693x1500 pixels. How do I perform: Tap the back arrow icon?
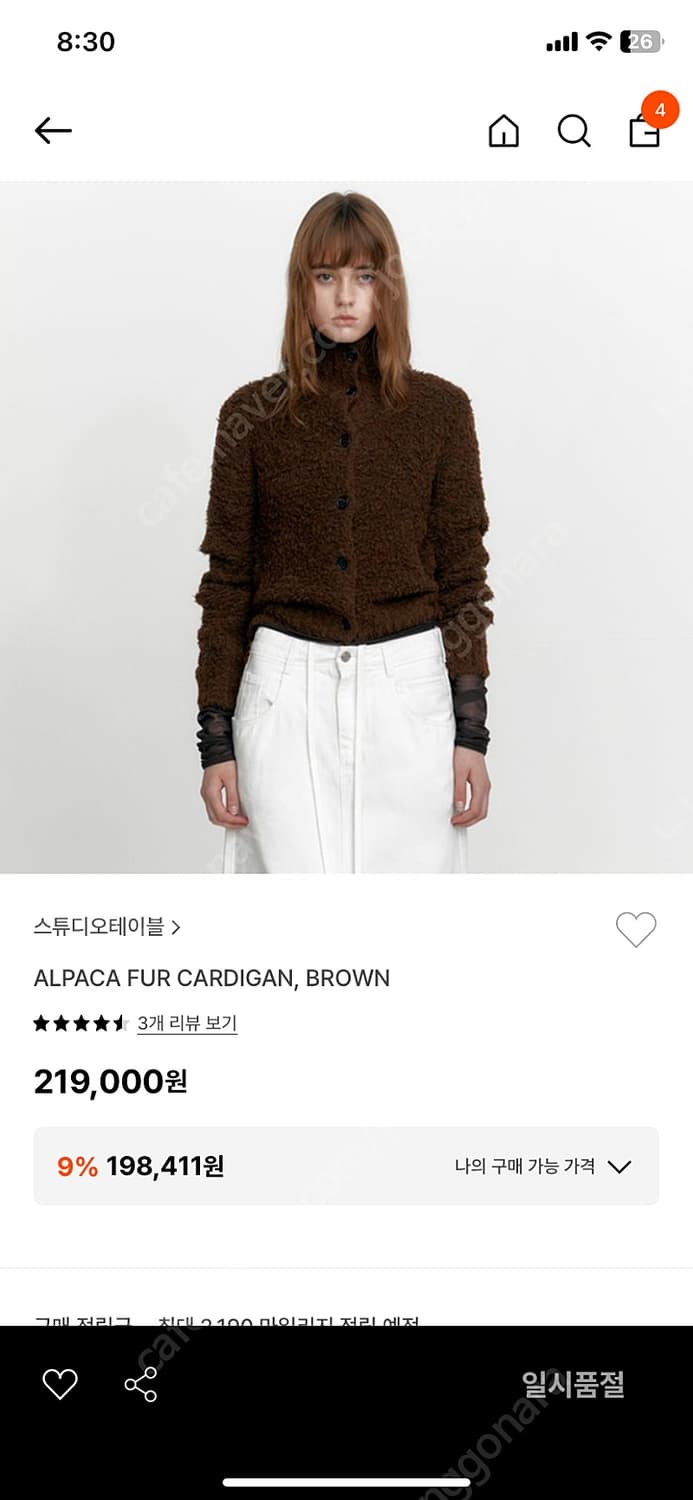(53, 130)
